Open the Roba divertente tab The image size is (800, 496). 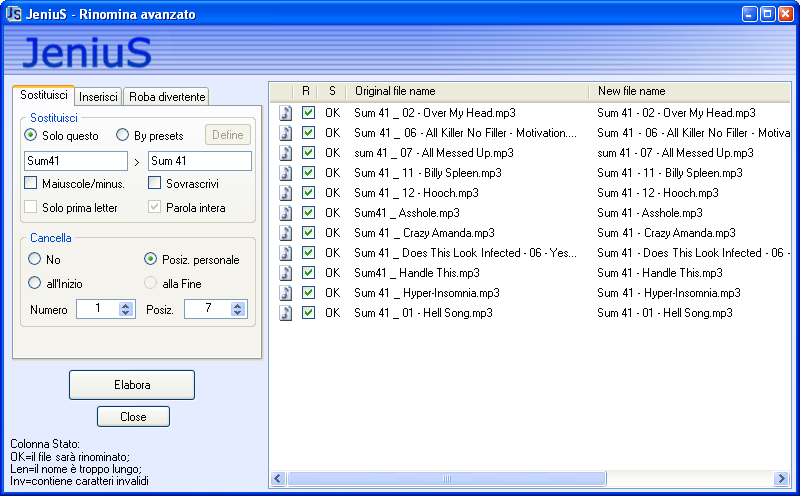point(167,96)
